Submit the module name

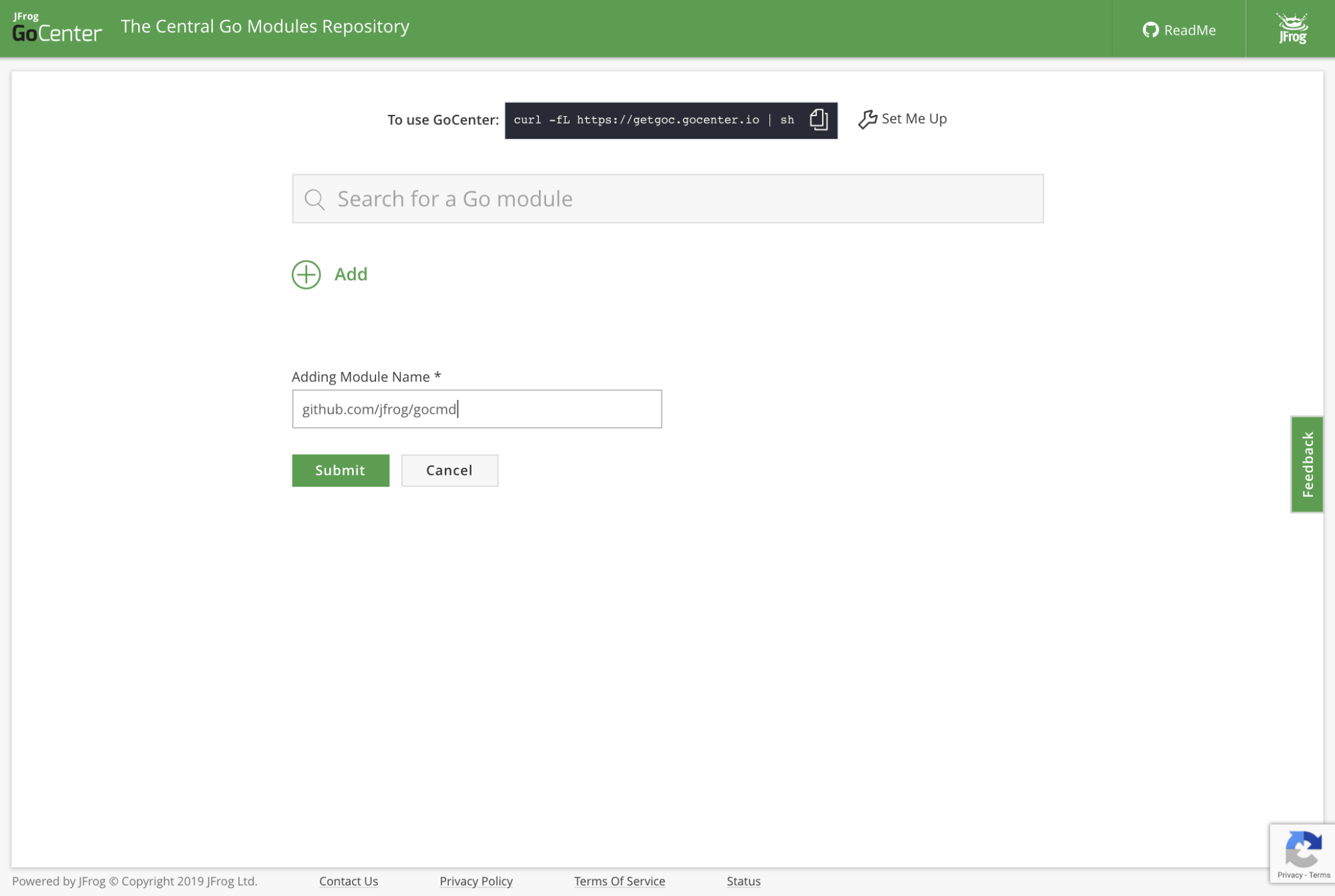[340, 470]
